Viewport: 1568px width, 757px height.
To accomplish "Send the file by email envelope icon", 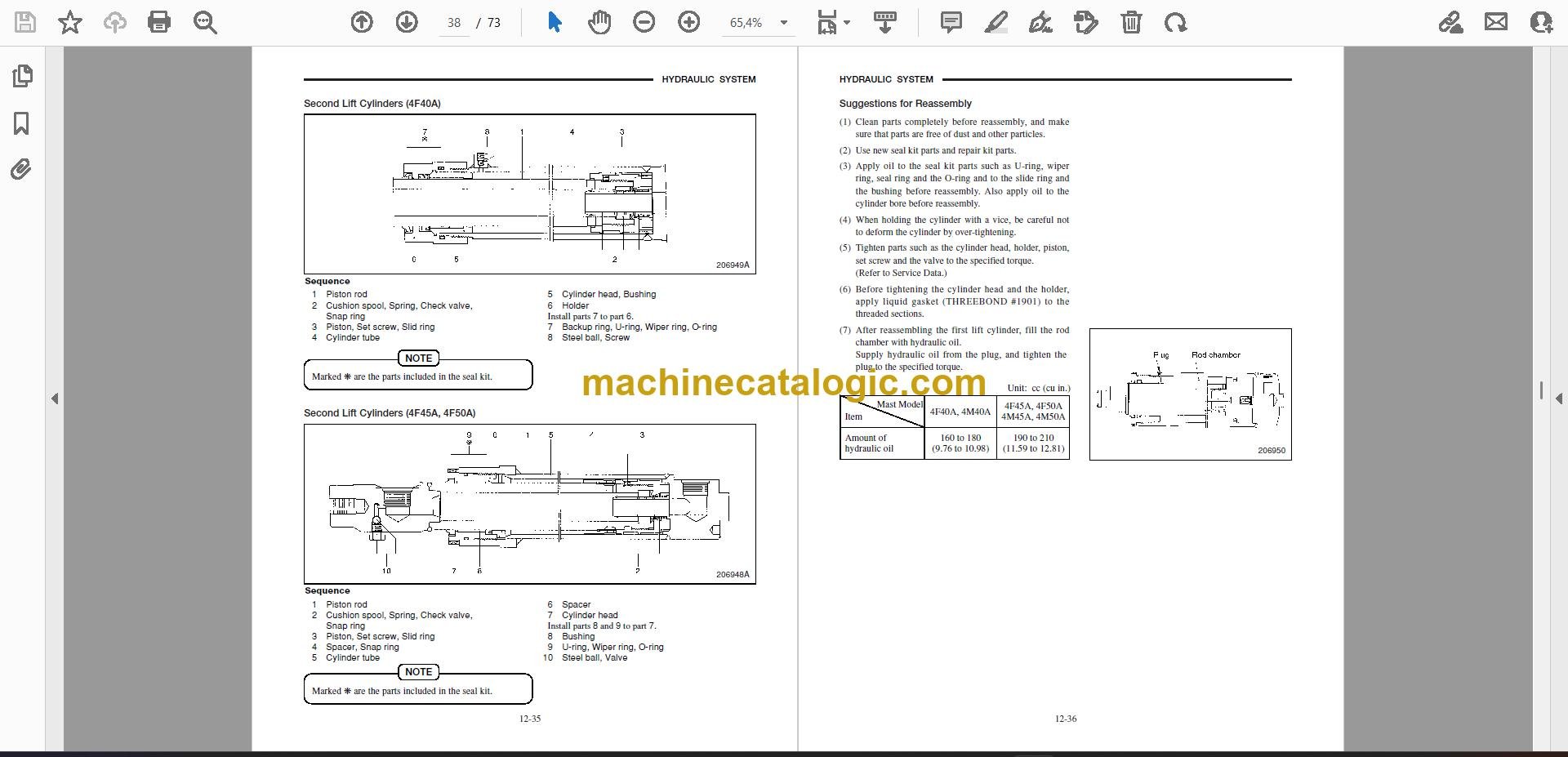I will click(1496, 22).
